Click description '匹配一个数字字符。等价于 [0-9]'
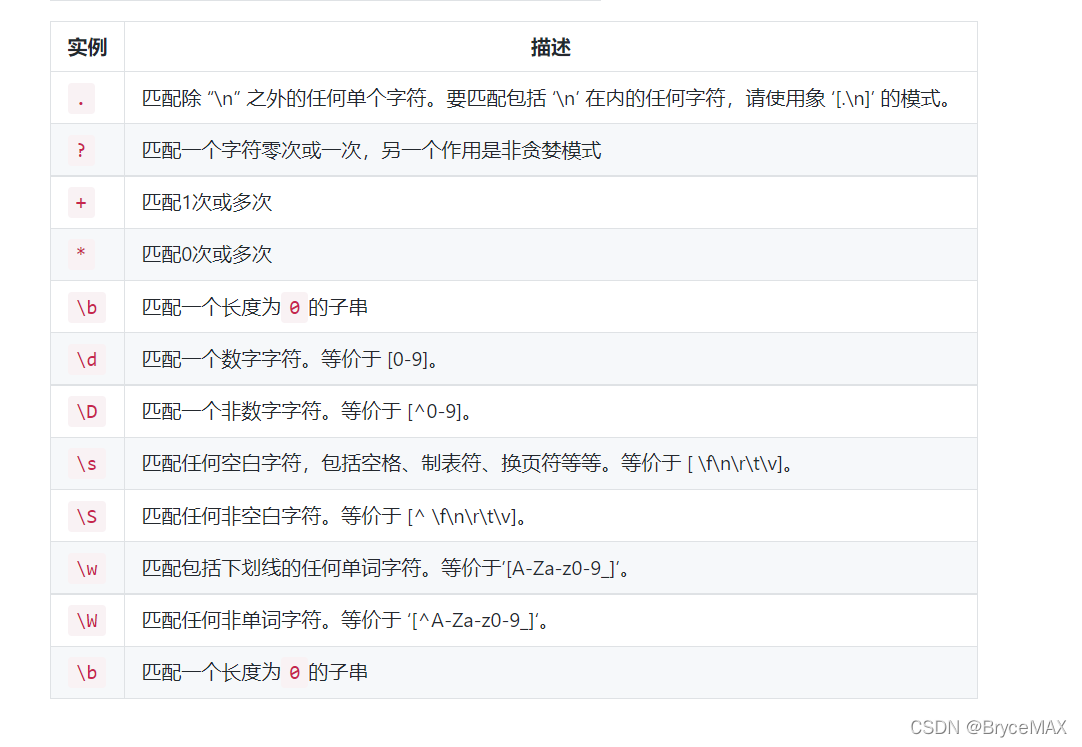Screen dimensions: 1082x747 click(290, 359)
